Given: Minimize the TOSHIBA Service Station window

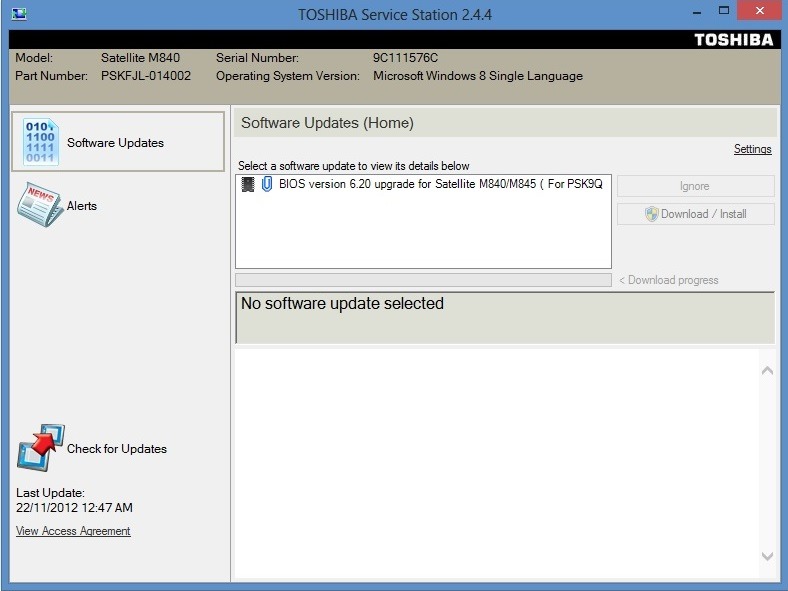Looking at the screenshot, I should (x=695, y=12).
